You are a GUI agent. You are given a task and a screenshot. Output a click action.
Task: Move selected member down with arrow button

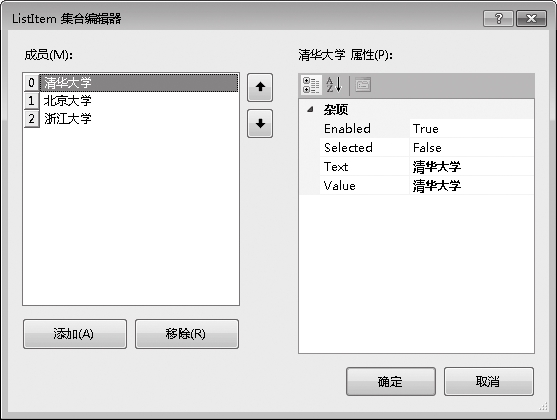point(260,124)
